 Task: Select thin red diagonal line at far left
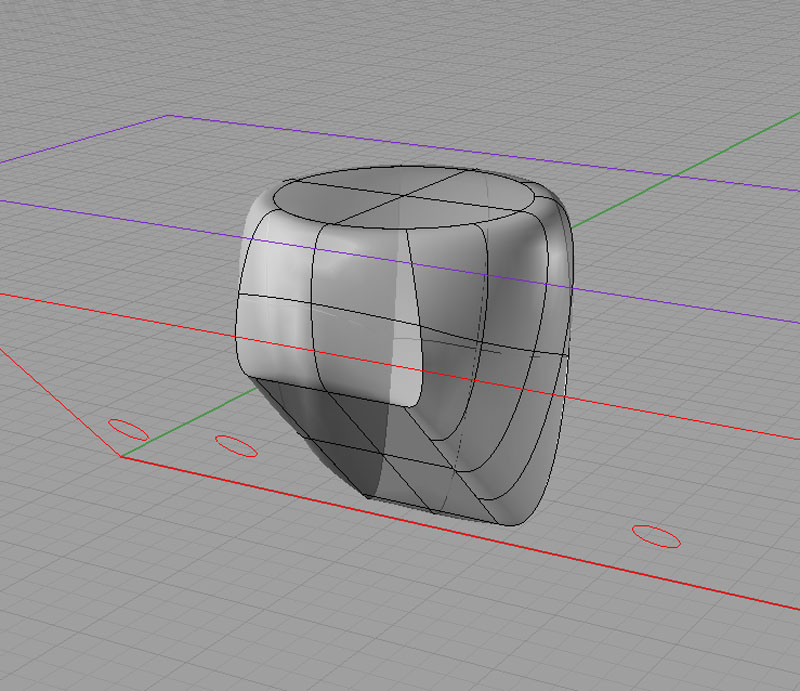(59, 401)
